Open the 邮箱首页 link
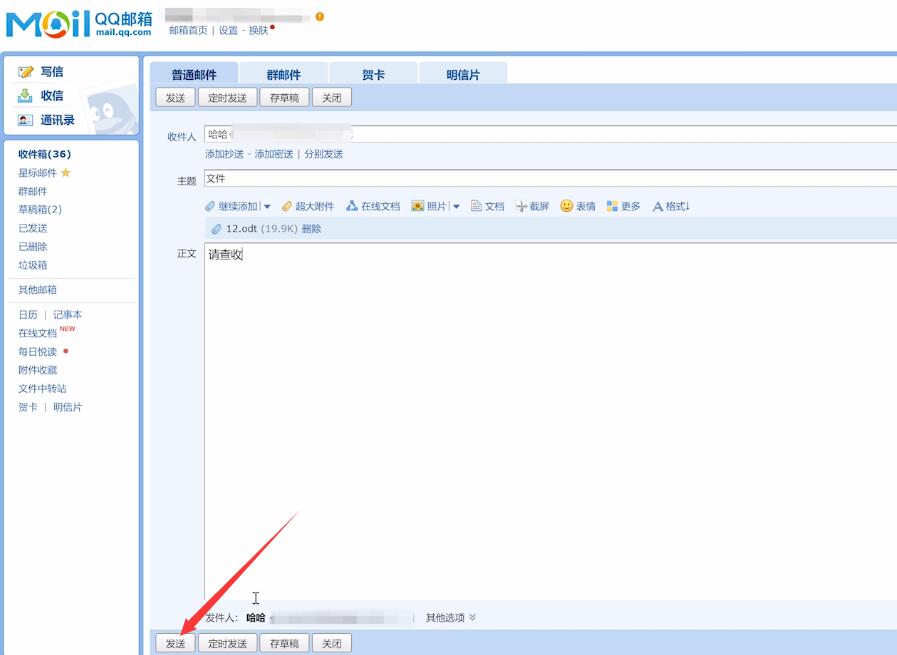897x655 pixels. click(x=188, y=30)
